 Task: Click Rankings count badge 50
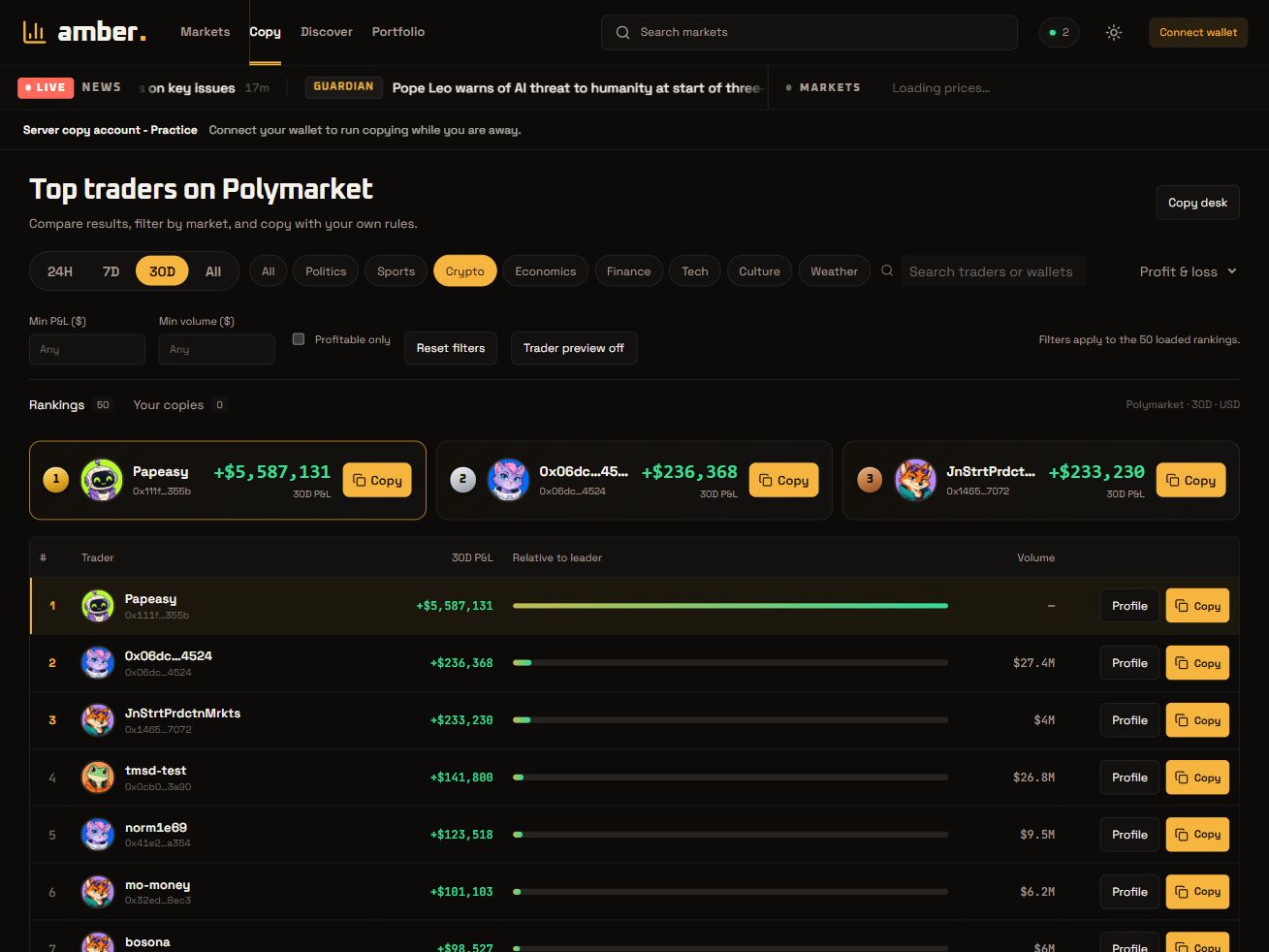(103, 405)
